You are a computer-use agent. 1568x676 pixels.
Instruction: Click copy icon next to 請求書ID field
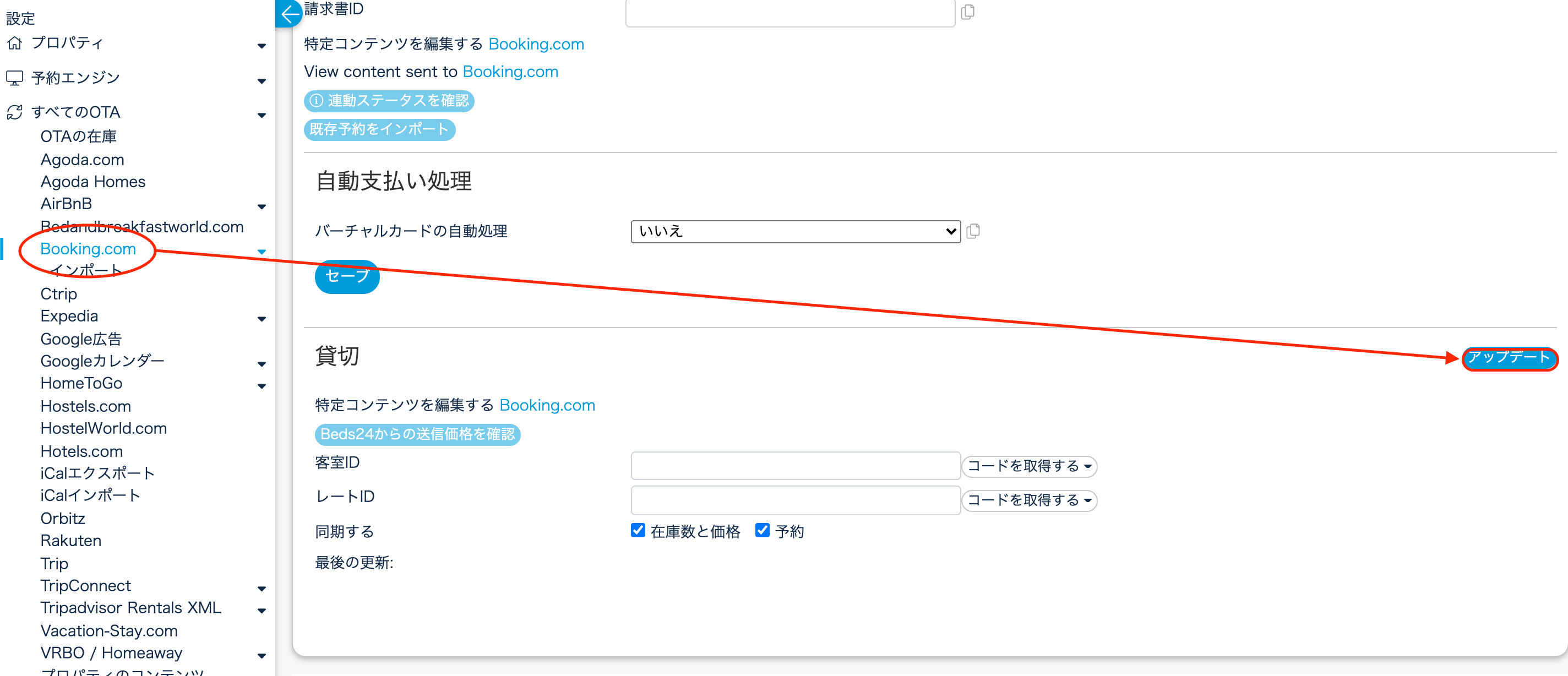click(x=967, y=12)
